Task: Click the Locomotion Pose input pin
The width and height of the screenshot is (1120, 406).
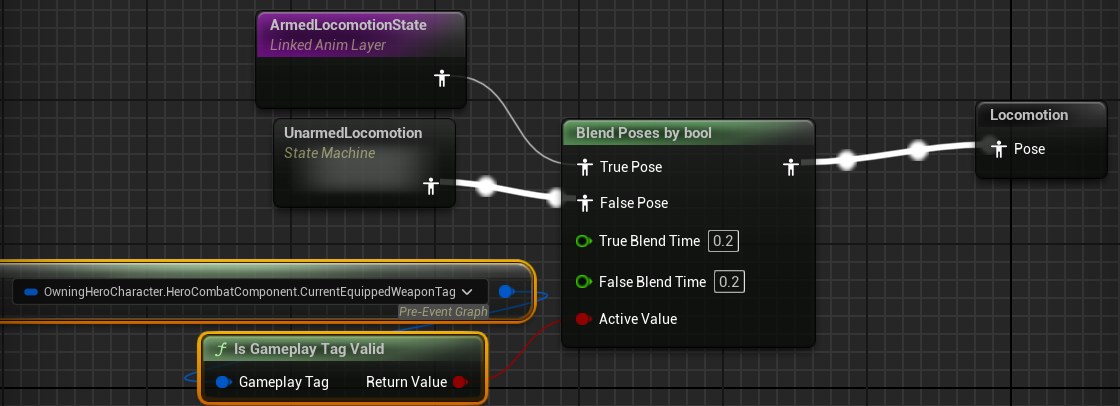Action: pyautogui.click(x=998, y=149)
